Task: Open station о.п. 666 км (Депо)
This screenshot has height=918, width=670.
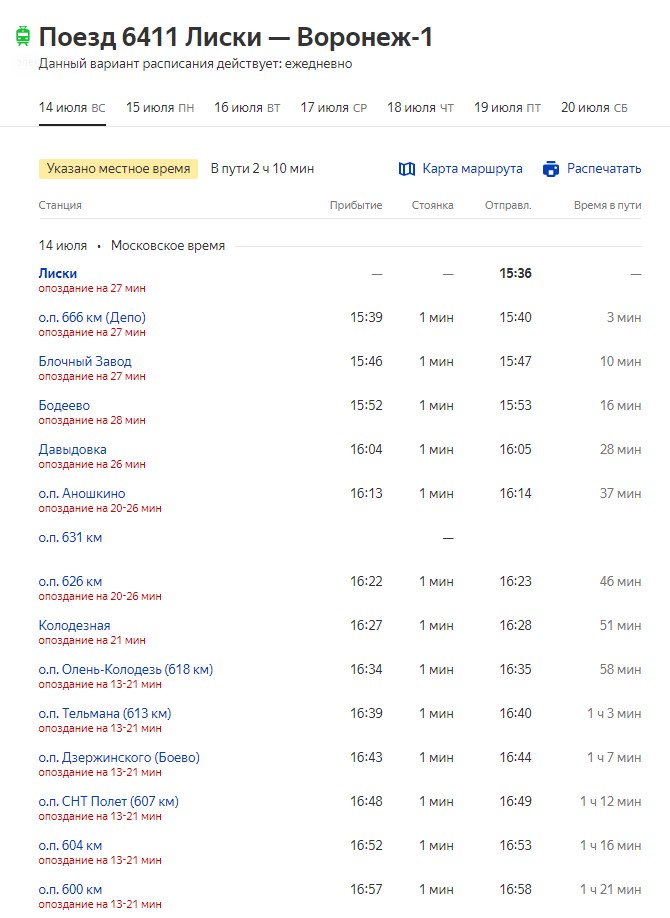Action: click(92, 317)
